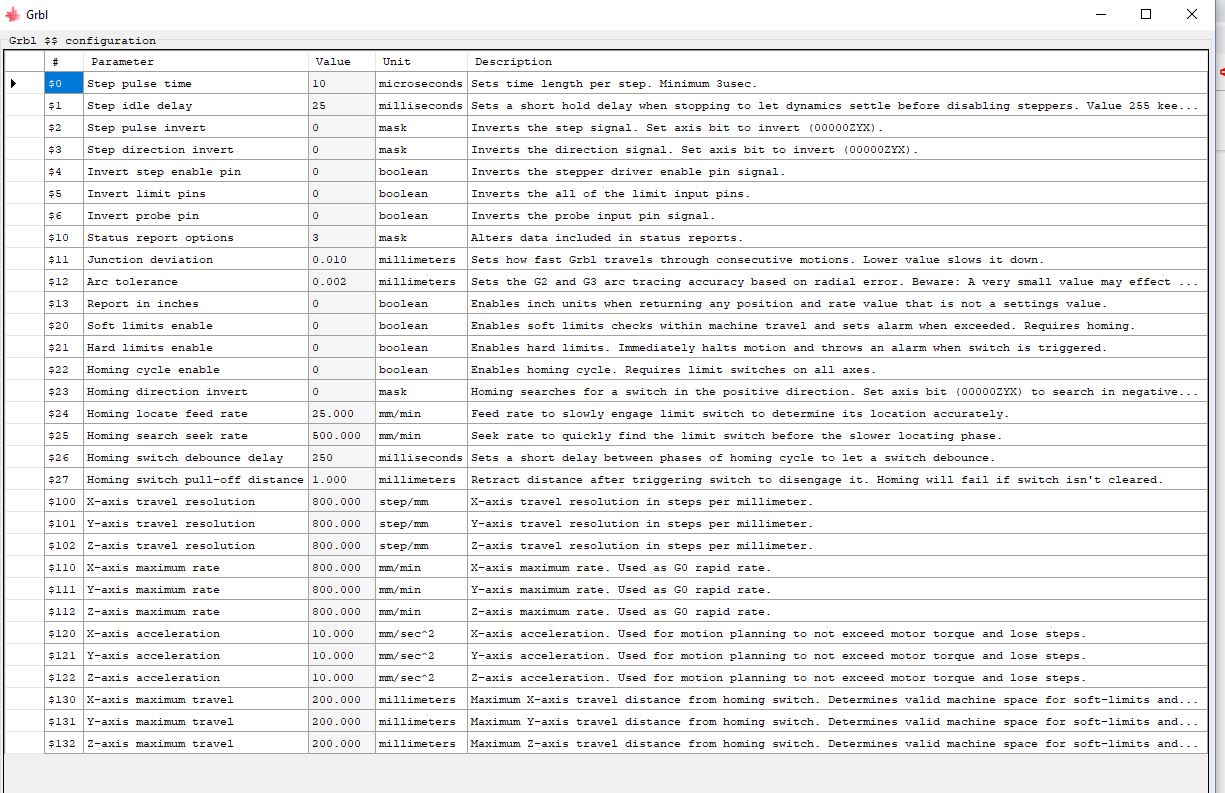Edit Y-axis maximum rate value
1225x793 pixels.
[342, 590]
